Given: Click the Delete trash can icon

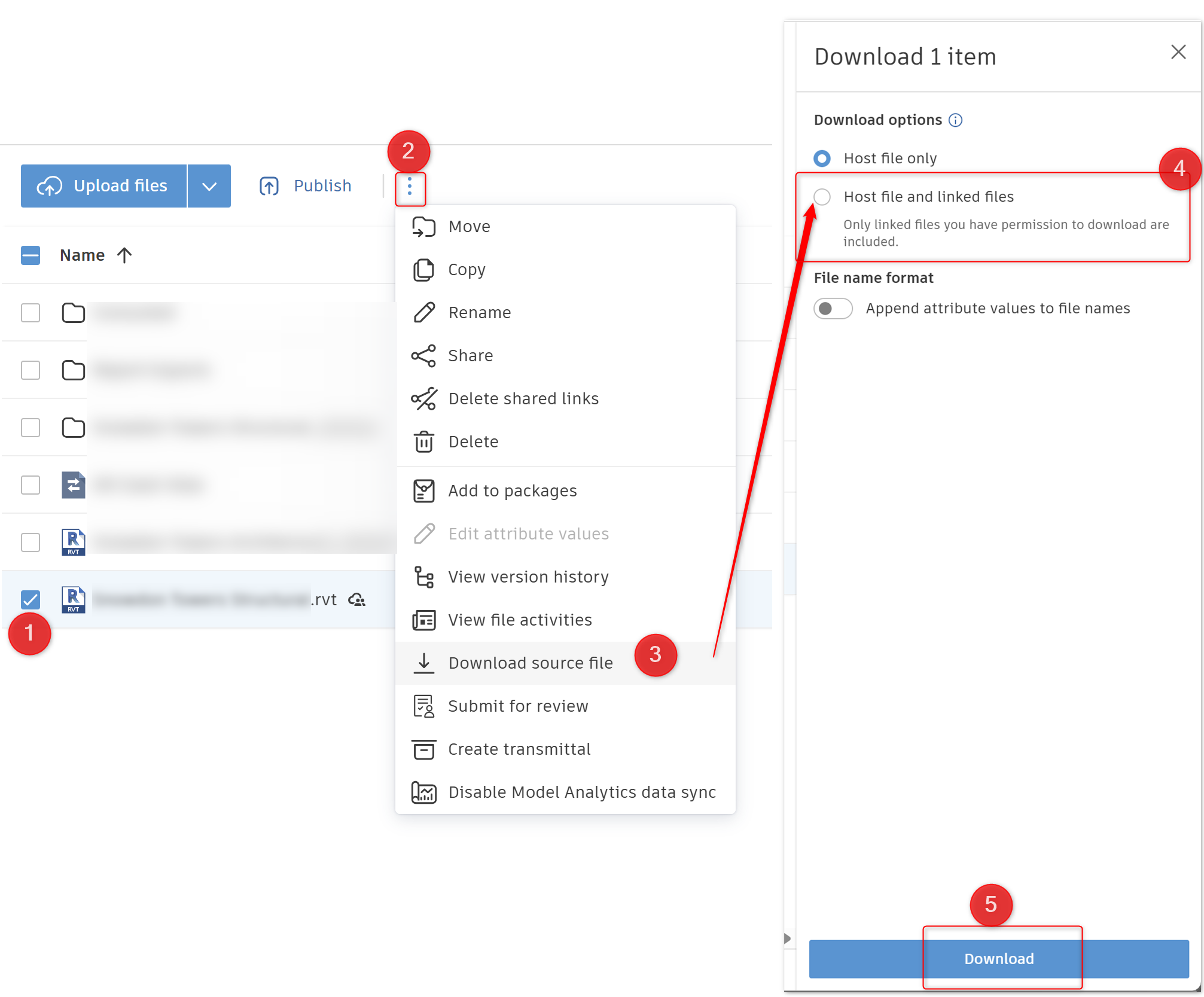Looking at the screenshot, I should click(x=424, y=442).
